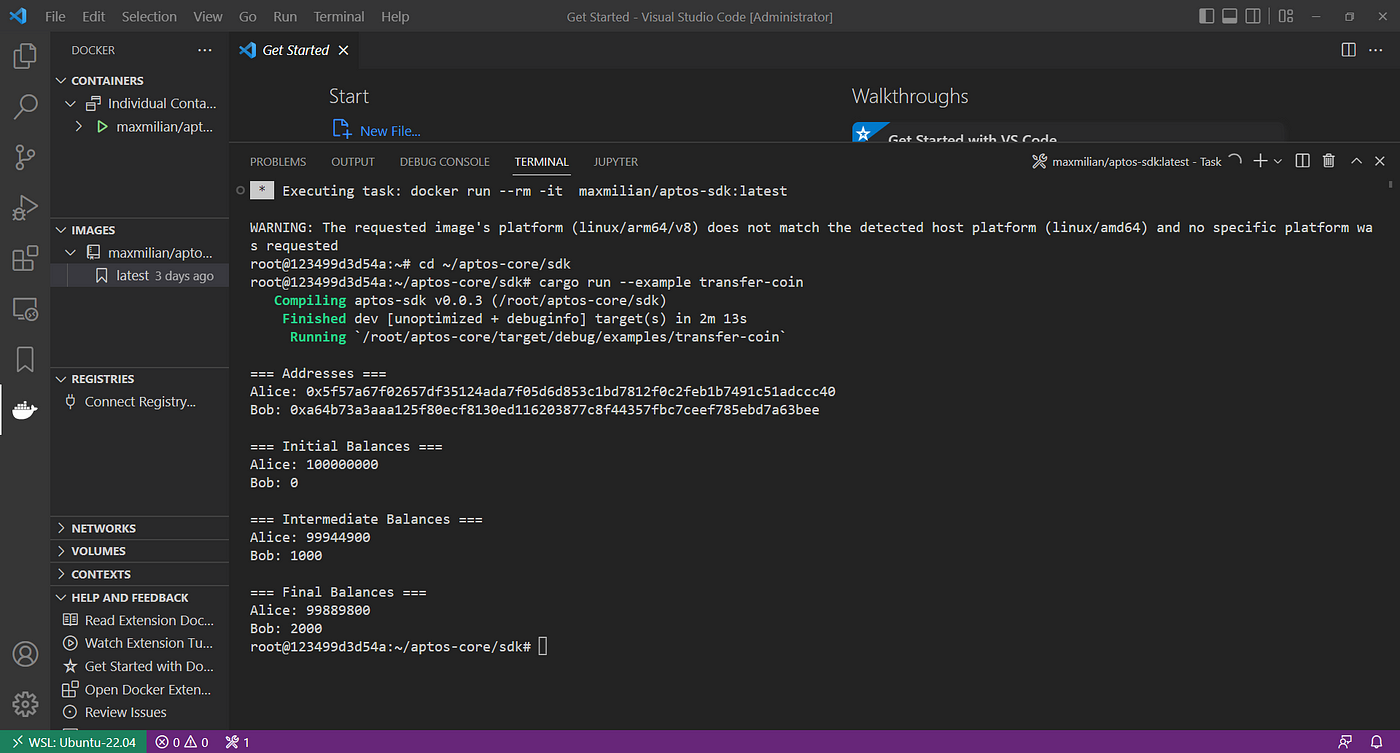The width and height of the screenshot is (1400, 753).
Task: Click WSL: Ubuntu-22.04 remote indicator
Action: 74,742
